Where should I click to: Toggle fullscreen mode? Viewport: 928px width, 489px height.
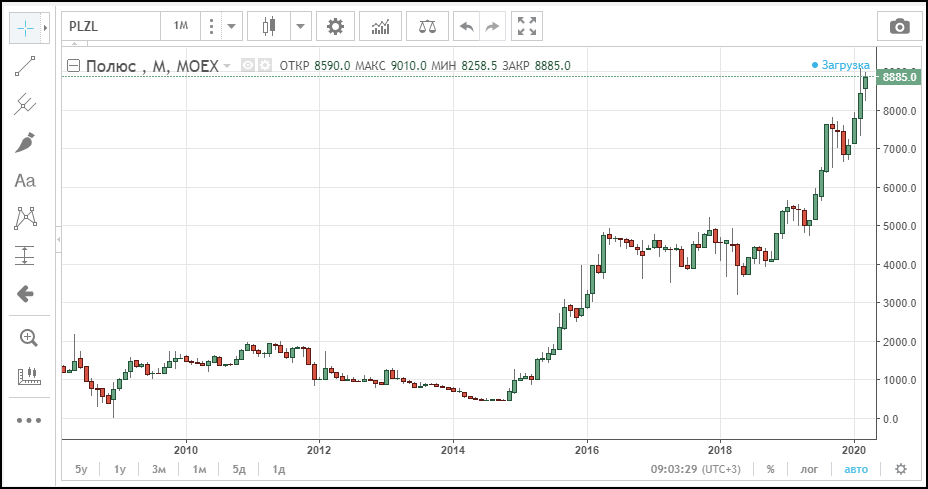coord(527,27)
